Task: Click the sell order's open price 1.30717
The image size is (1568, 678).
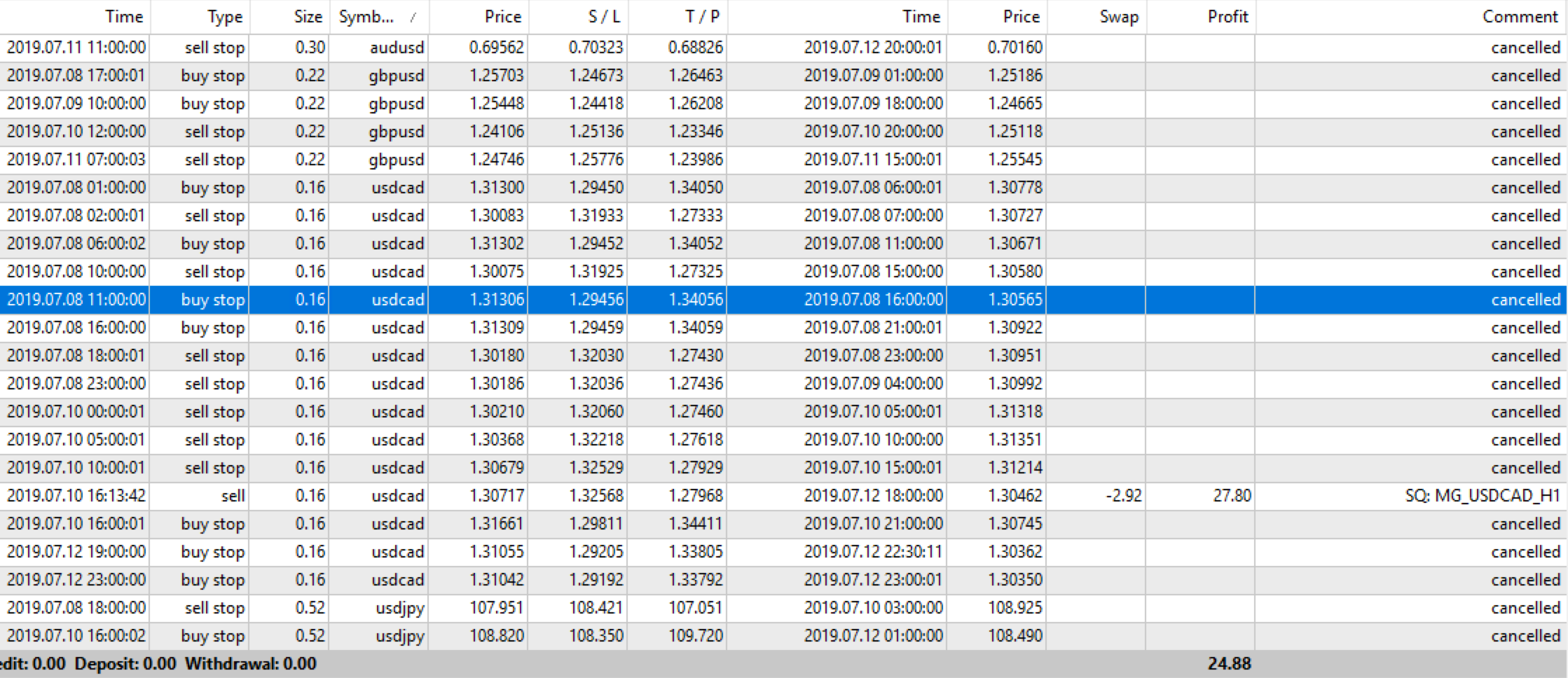Action: pos(497,496)
